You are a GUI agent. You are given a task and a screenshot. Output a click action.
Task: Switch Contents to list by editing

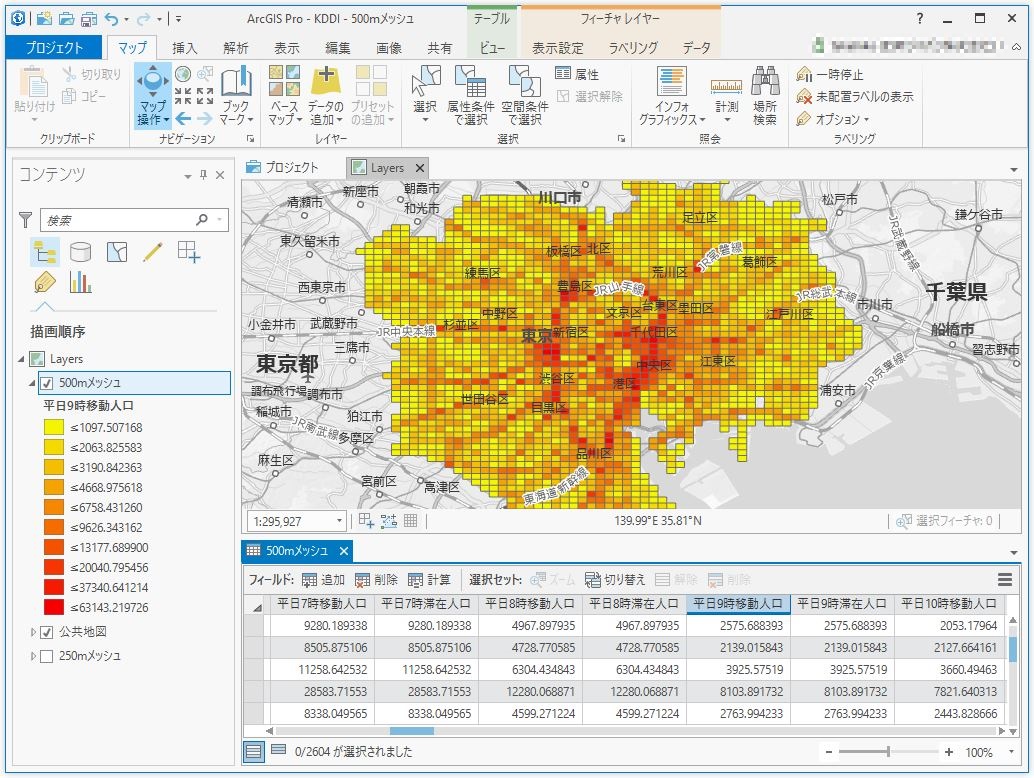(x=153, y=252)
